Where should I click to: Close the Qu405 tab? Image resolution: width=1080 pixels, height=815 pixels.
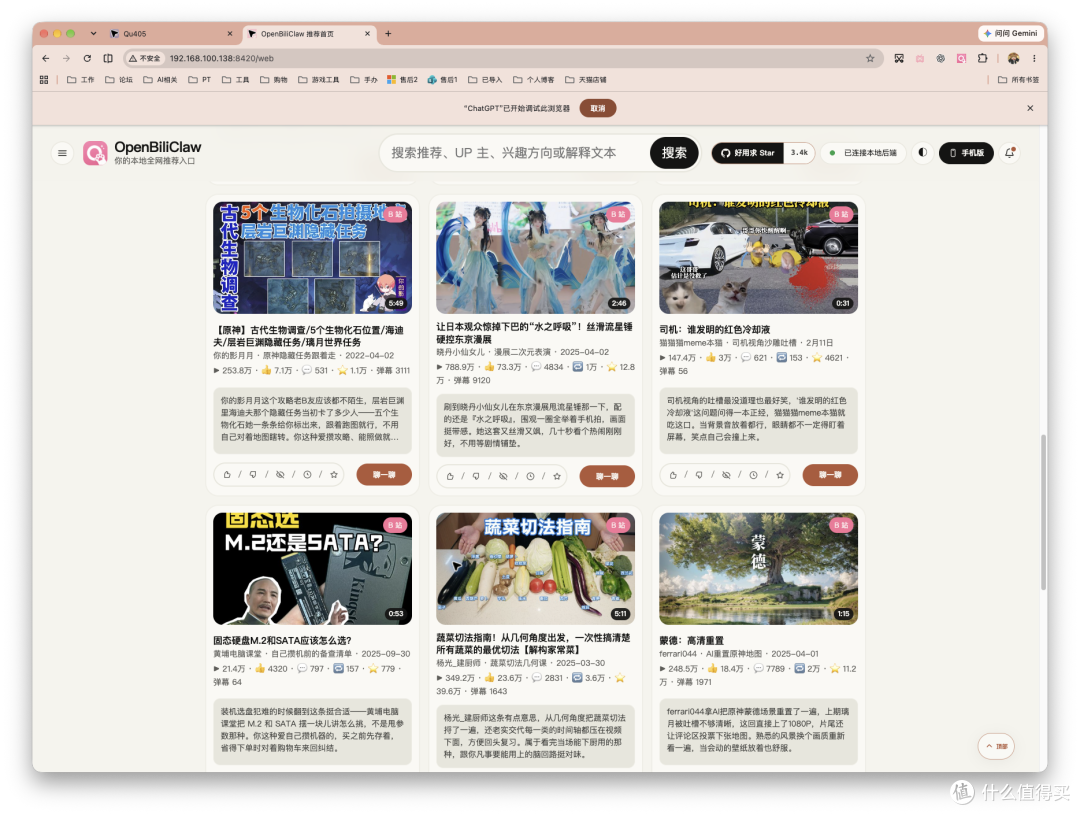click(230, 34)
